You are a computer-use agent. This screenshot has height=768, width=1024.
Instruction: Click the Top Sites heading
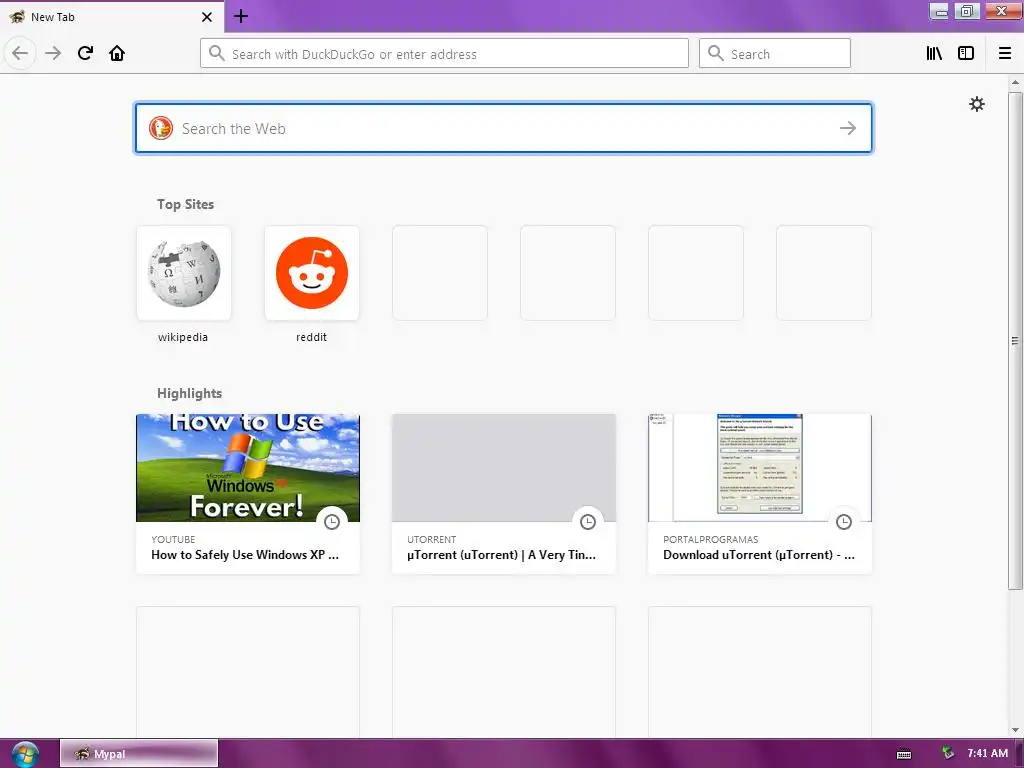coord(185,204)
